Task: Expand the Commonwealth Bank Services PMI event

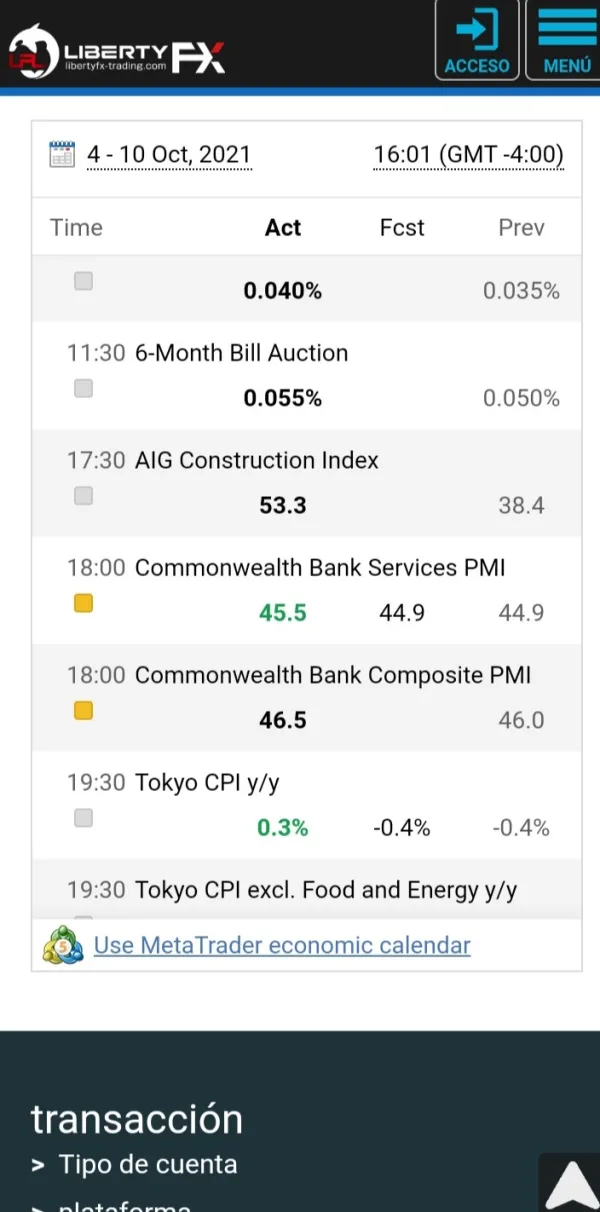Action: point(320,568)
